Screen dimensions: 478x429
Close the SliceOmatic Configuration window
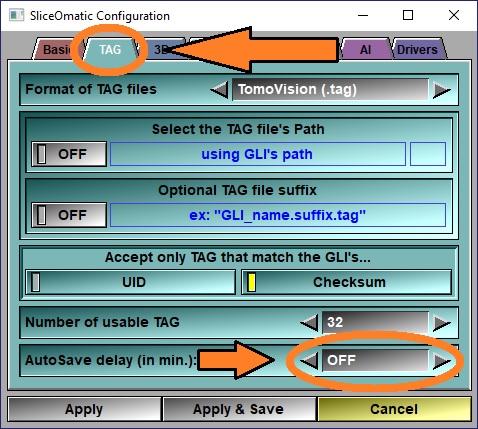pos(454,15)
